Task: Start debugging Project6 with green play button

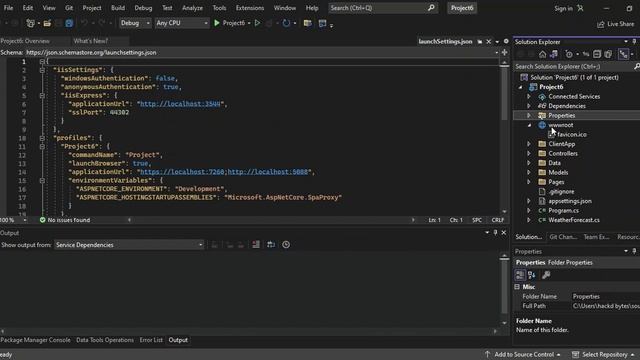Action: (217, 23)
